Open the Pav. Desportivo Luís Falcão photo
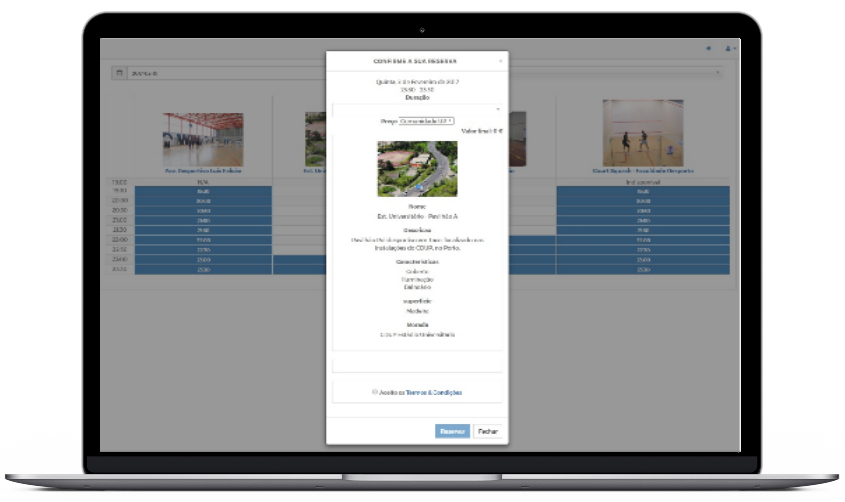Viewport: 845px width, 502px height. [x=203, y=139]
